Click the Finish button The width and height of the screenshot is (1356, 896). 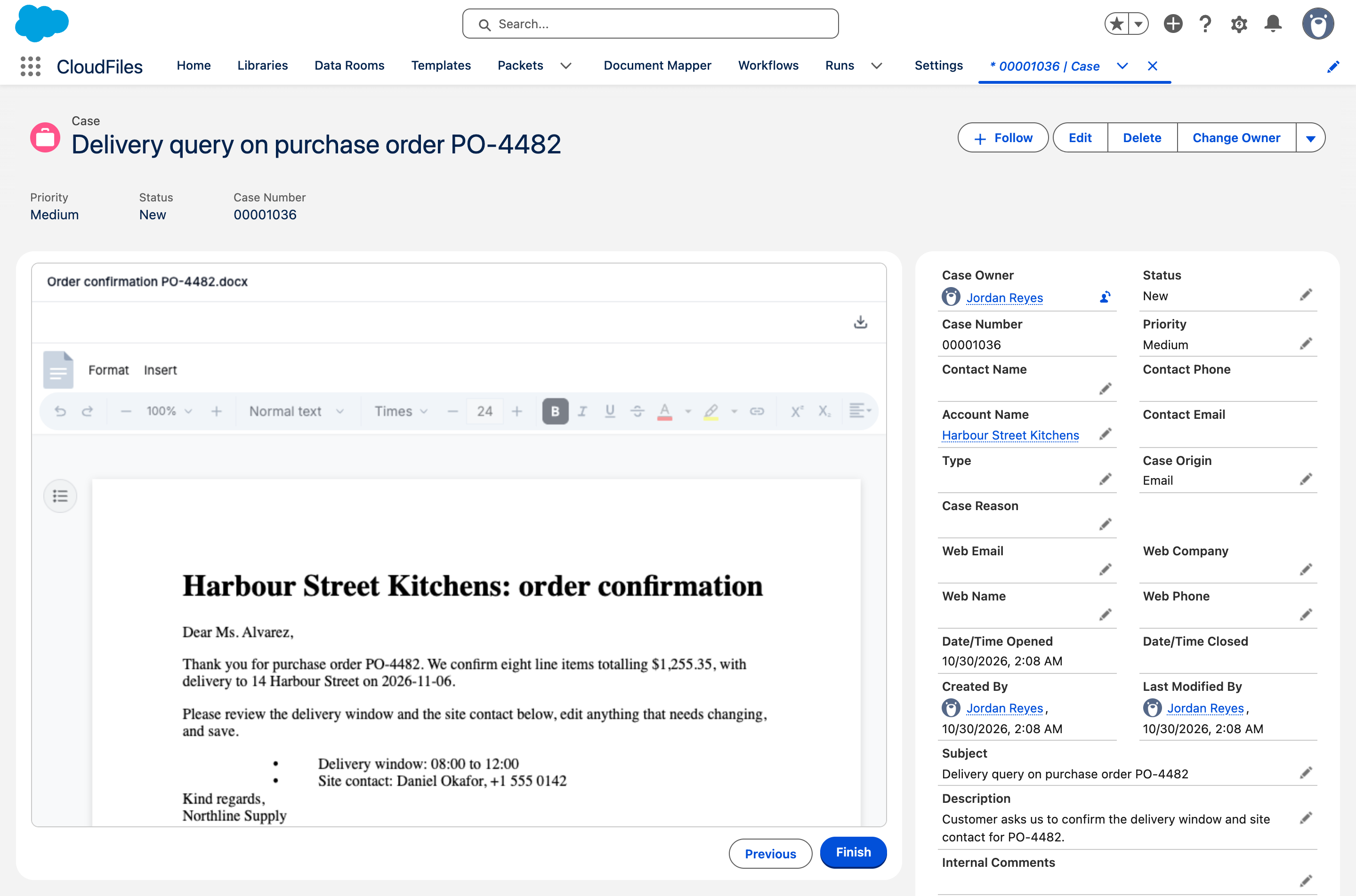tap(853, 852)
